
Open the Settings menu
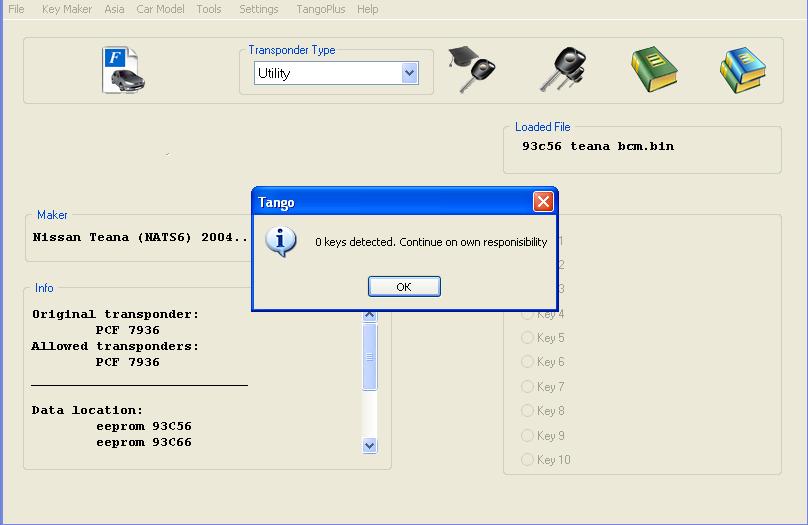[259, 9]
